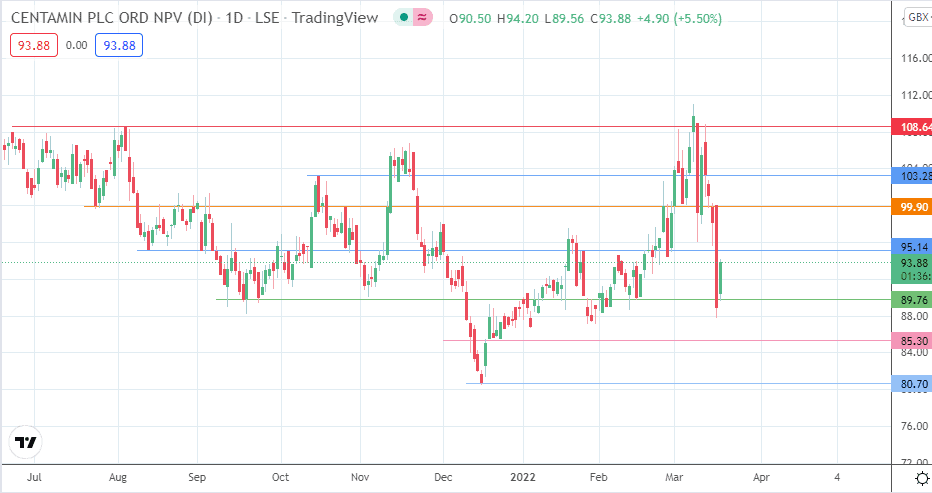The image size is (932, 493).
Task: Click the Apr label on time axis
Action: pos(761,477)
